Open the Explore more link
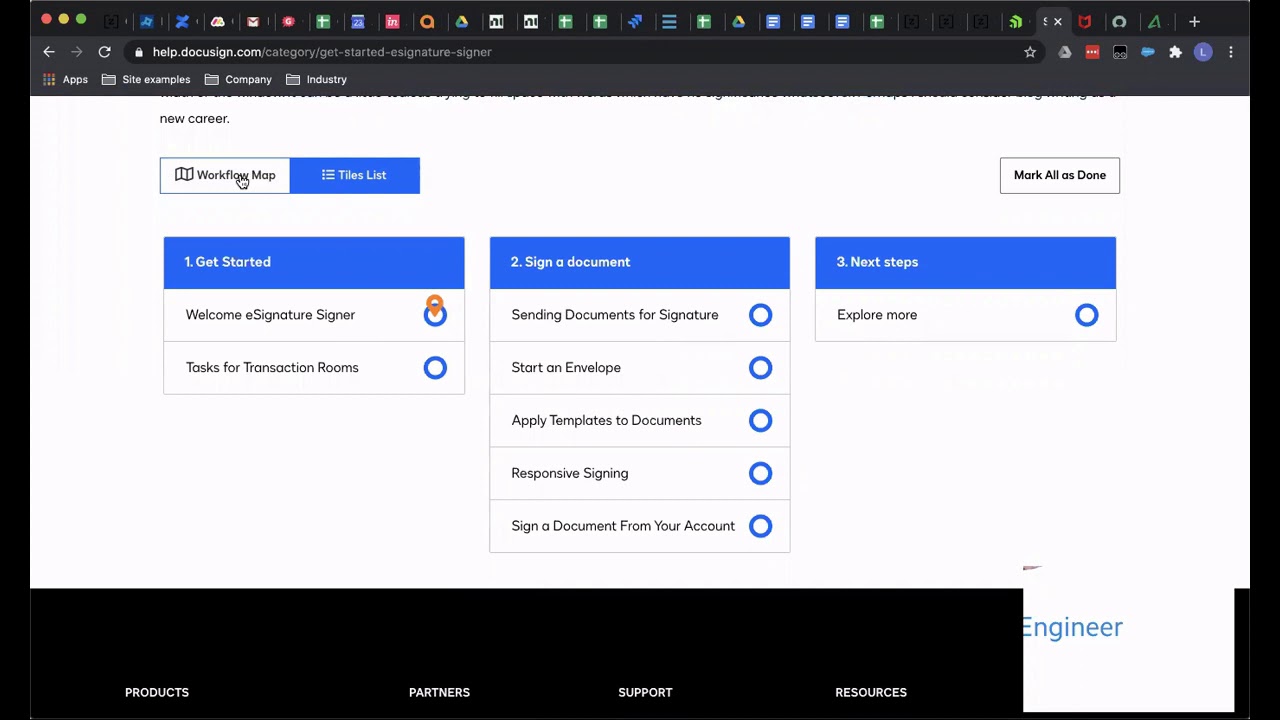 [x=877, y=315]
